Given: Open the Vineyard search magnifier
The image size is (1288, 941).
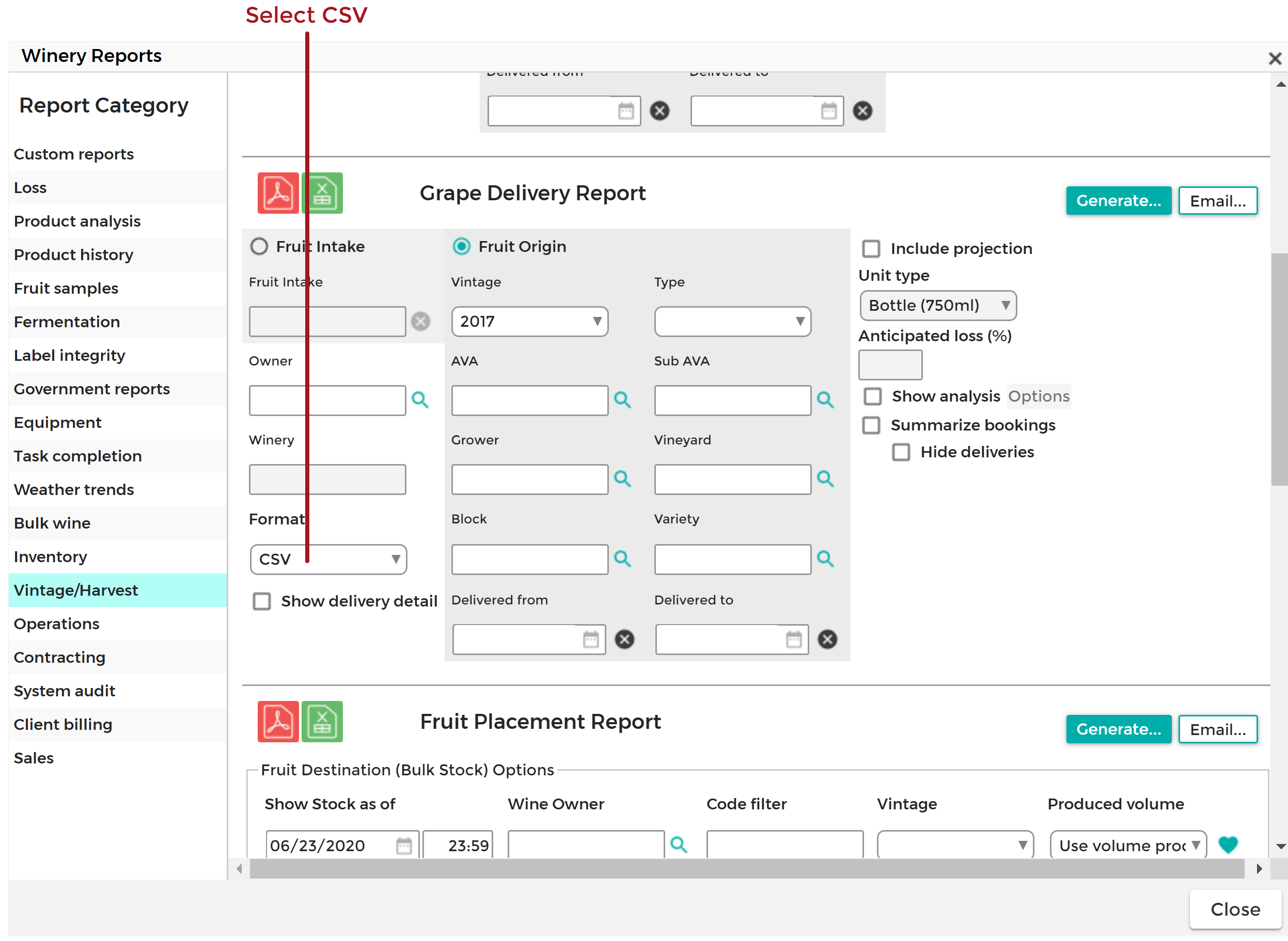Looking at the screenshot, I should pos(825,479).
